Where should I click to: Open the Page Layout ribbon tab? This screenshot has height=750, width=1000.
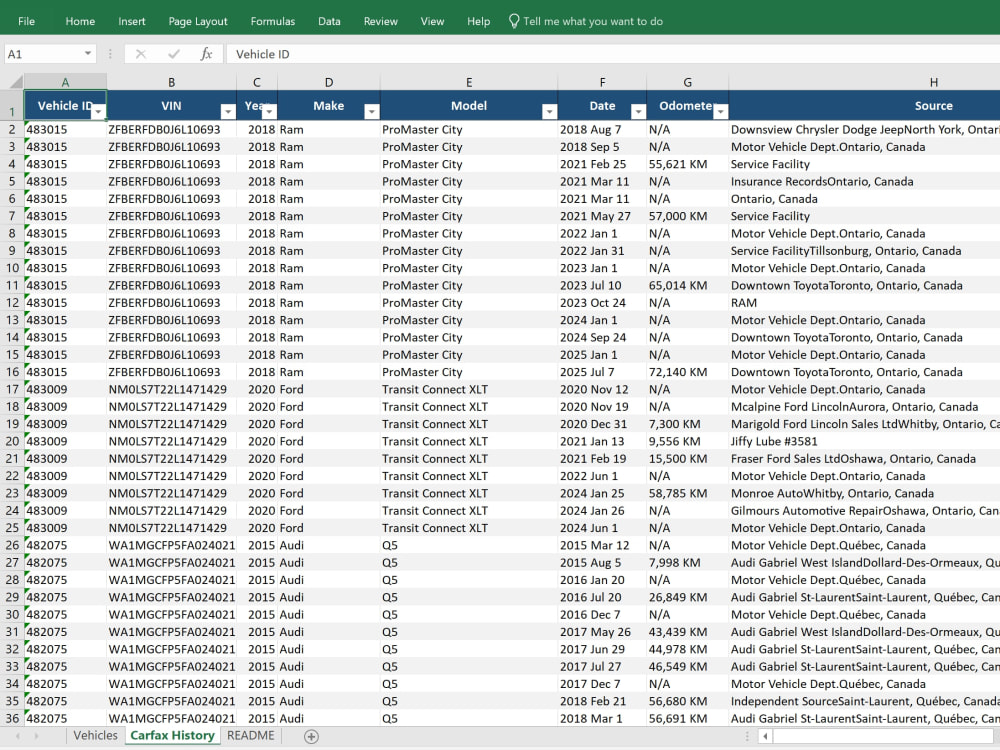coord(198,21)
